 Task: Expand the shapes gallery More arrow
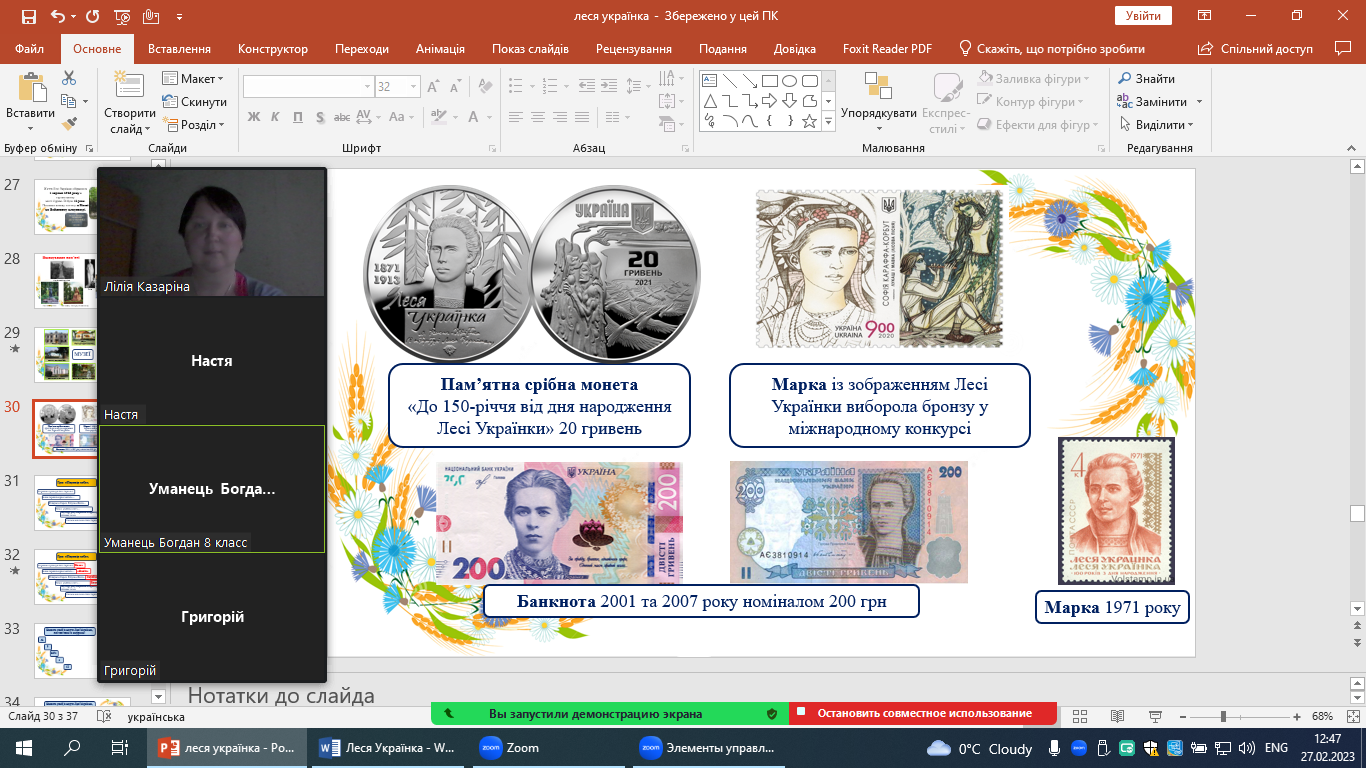828,121
